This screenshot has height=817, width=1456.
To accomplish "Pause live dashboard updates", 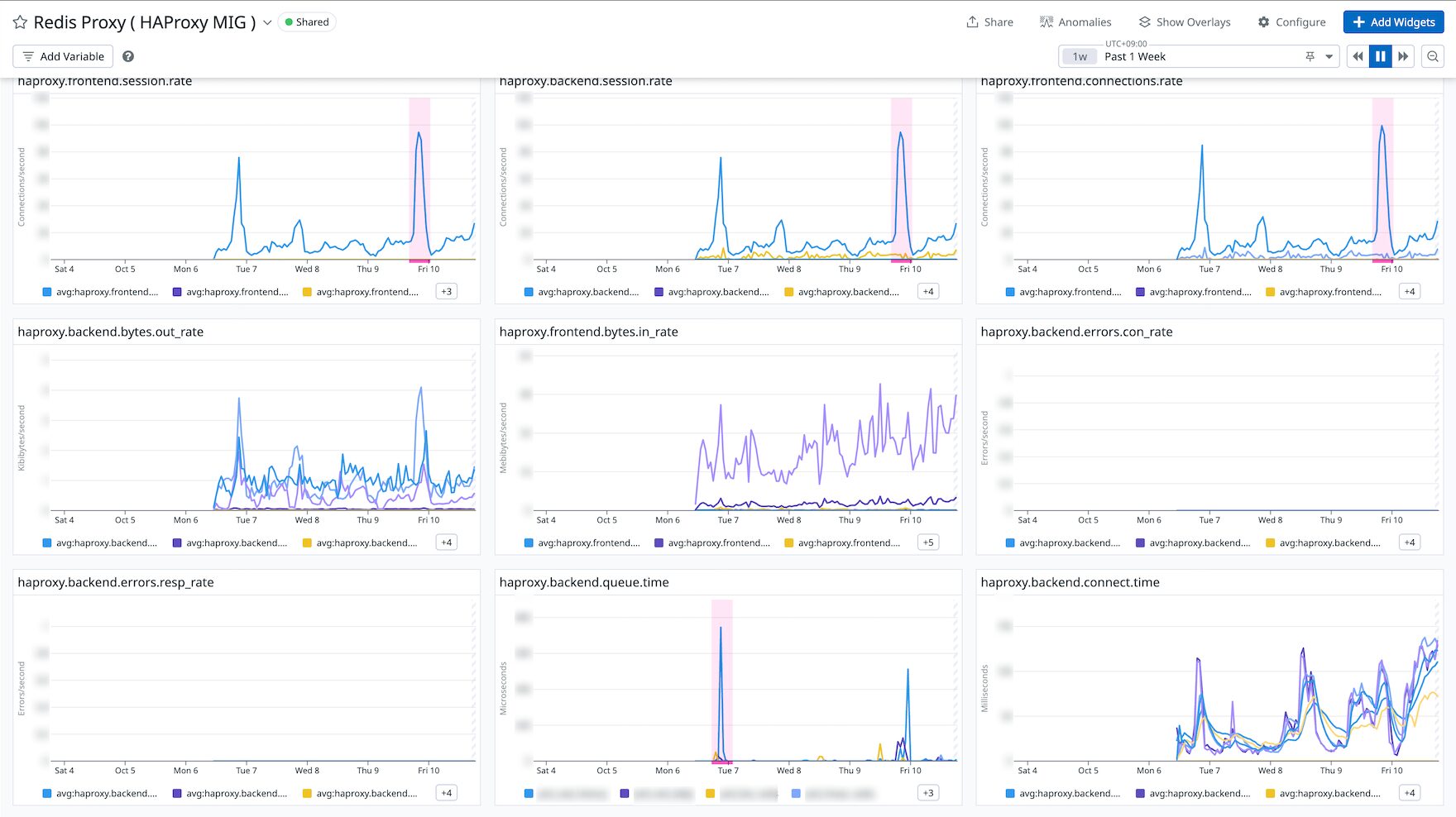I will pos(1380,56).
